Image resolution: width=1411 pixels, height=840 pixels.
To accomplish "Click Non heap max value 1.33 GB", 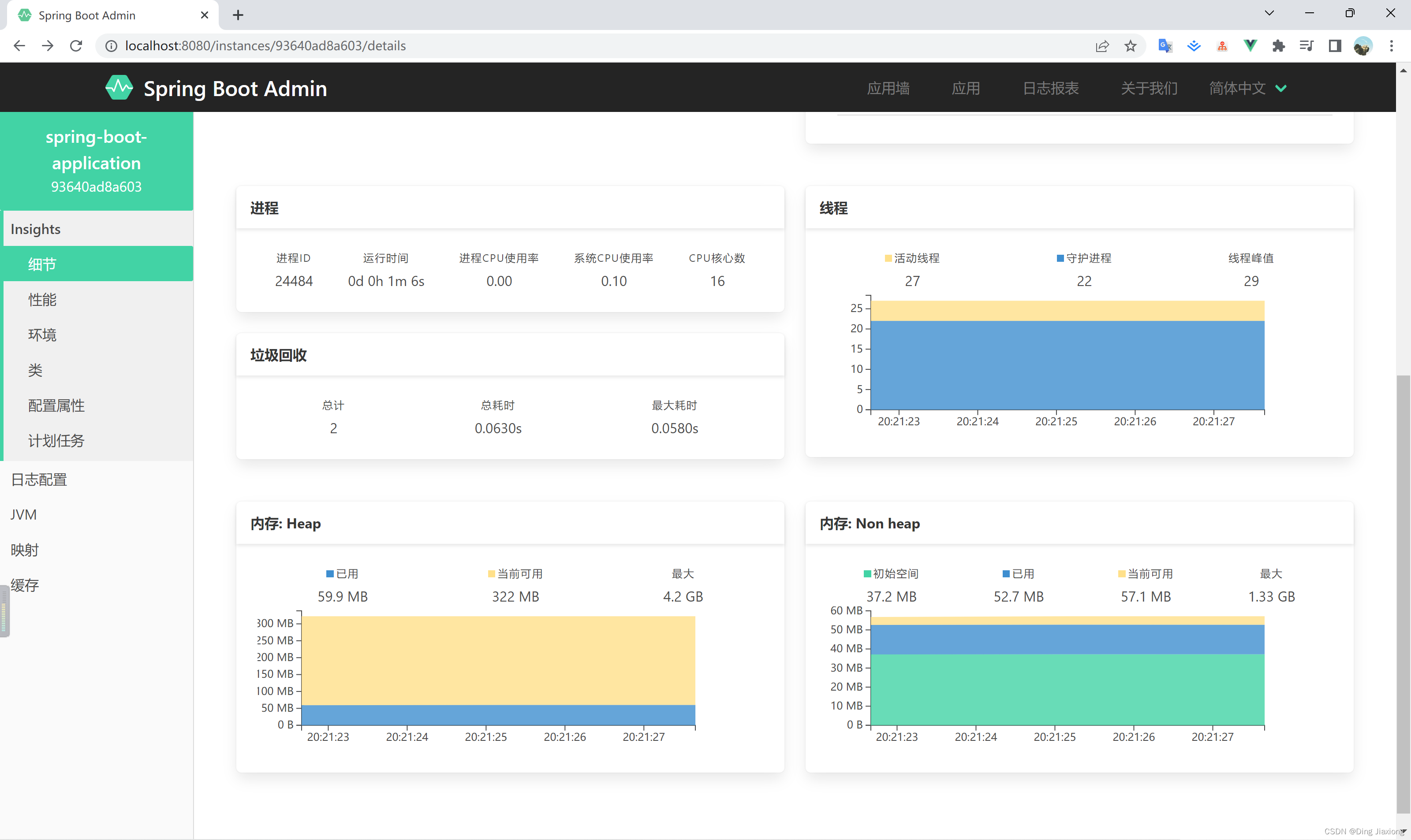I will pos(1271,597).
